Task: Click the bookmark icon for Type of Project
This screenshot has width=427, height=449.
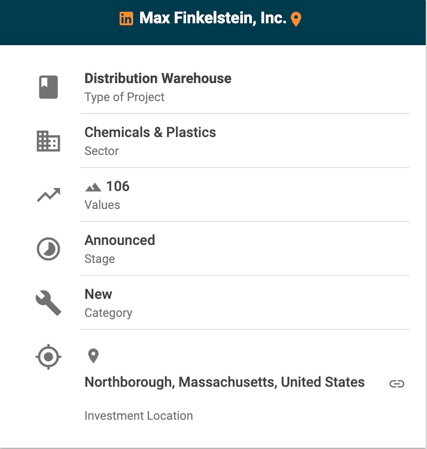Action: pos(48,87)
